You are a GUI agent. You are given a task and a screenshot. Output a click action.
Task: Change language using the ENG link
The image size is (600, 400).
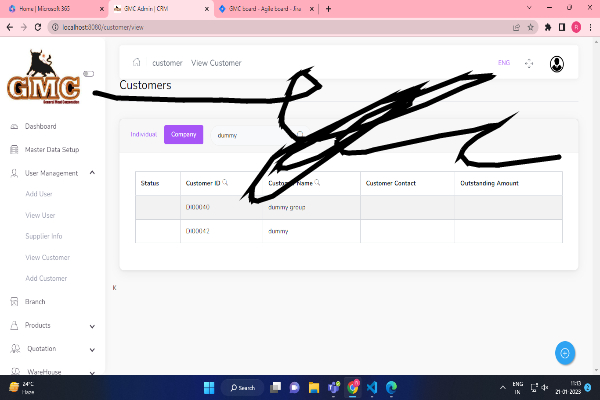503,63
